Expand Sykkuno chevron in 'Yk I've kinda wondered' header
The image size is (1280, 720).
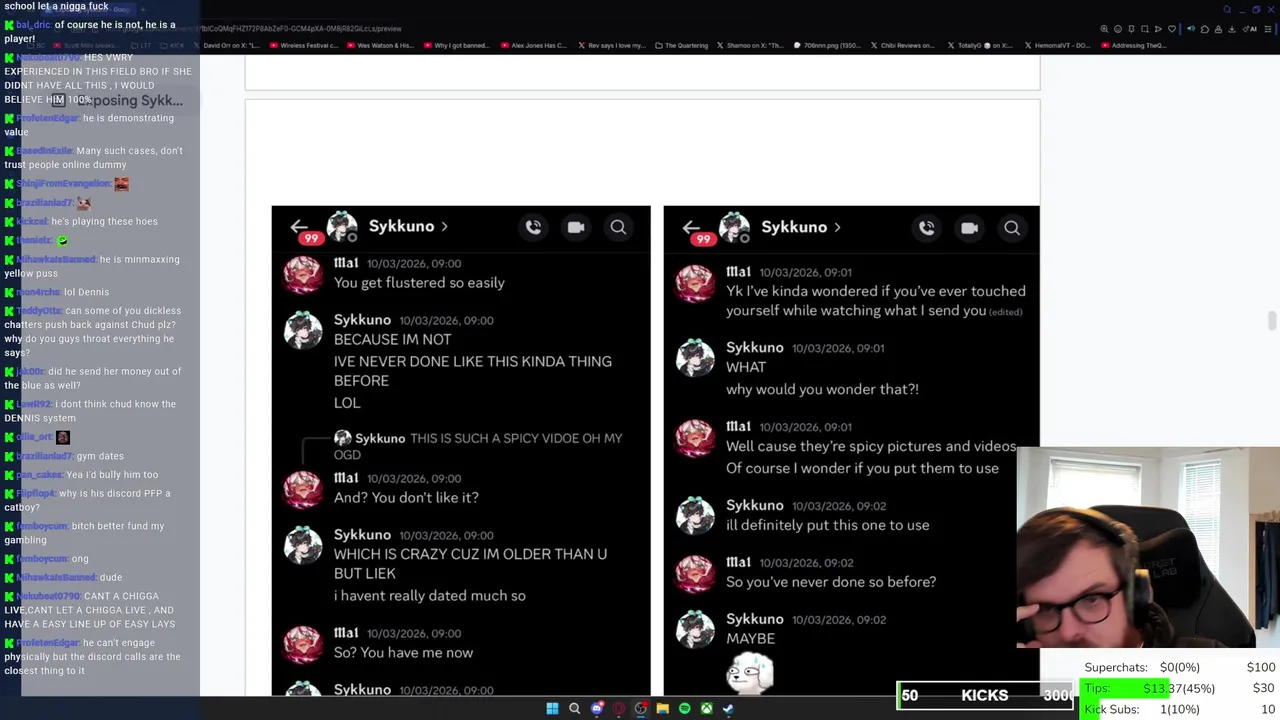(836, 228)
